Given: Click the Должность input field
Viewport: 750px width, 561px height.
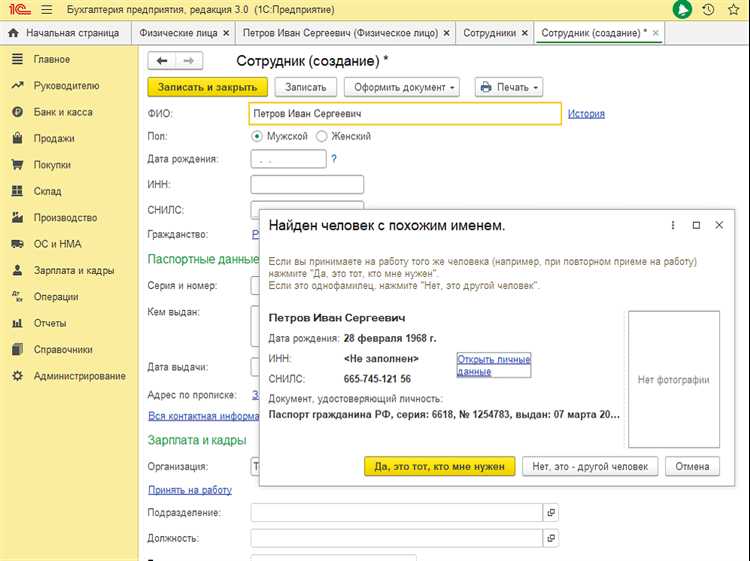Looking at the screenshot, I should (x=397, y=538).
